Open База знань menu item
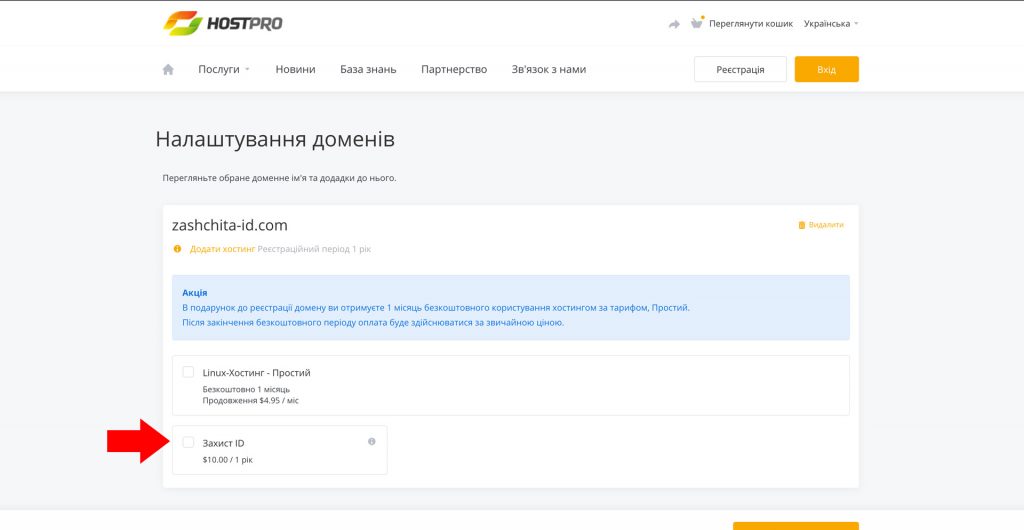This screenshot has height=530, width=1024. [x=368, y=69]
